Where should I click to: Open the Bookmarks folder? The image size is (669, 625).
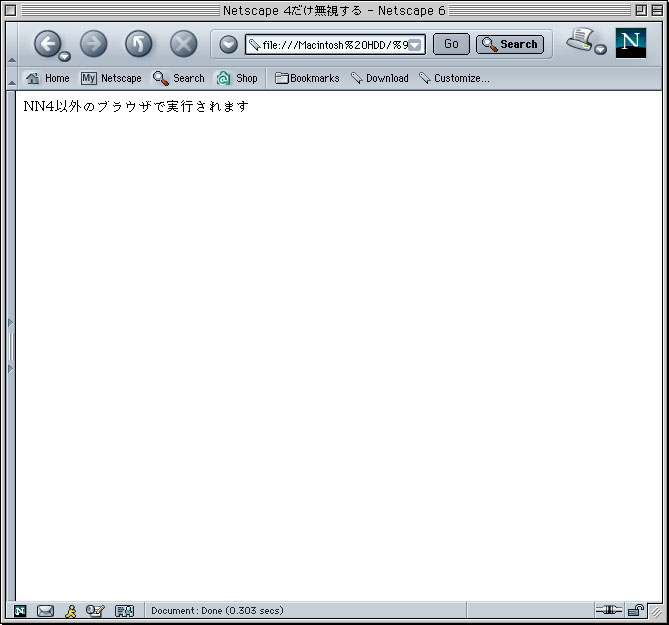(x=307, y=78)
